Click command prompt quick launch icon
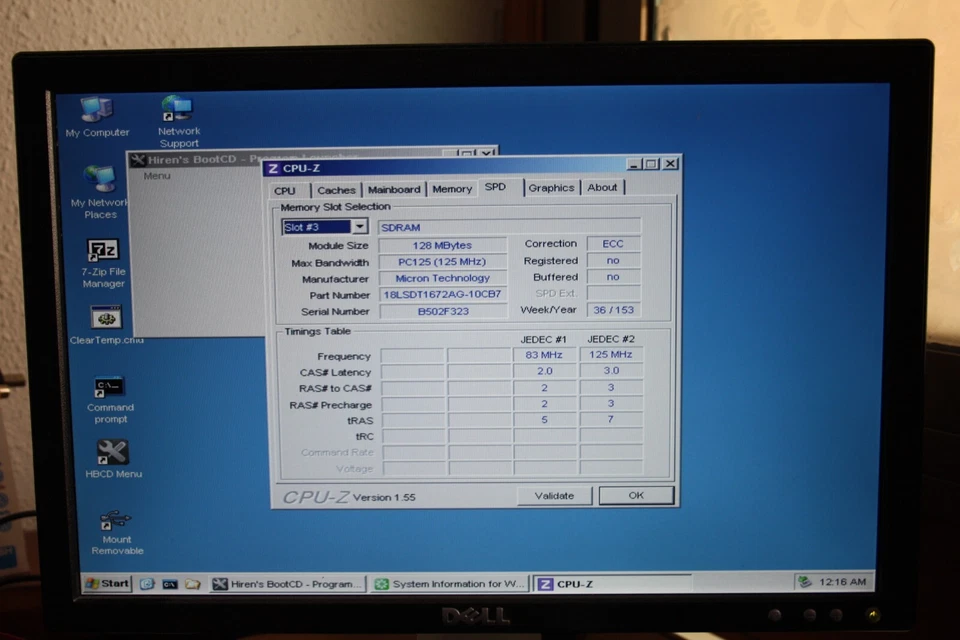The image size is (960, 640). pos(170,584)
